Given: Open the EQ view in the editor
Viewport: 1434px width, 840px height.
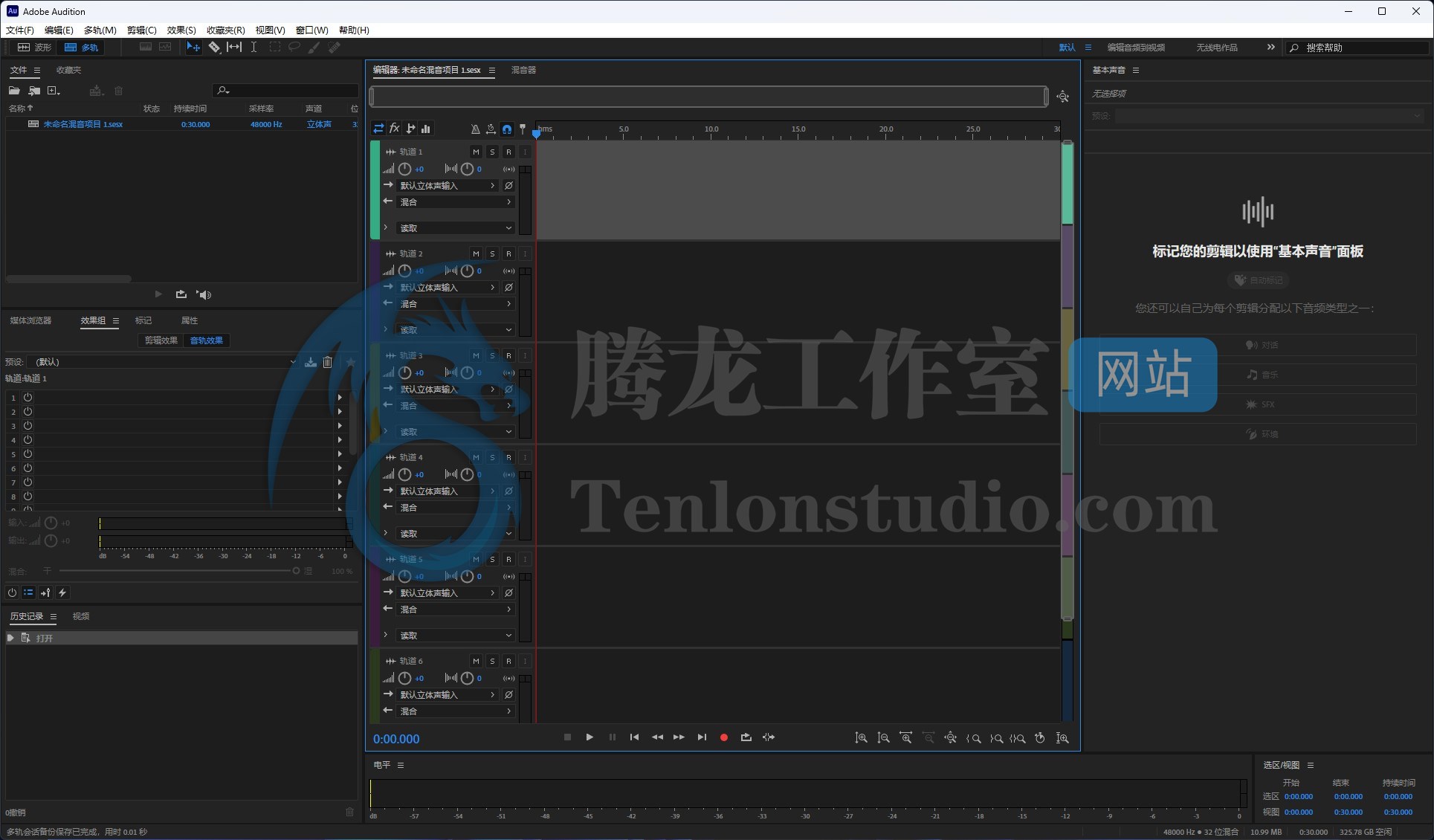Looking at the screenshot, I should click(426, 129).
